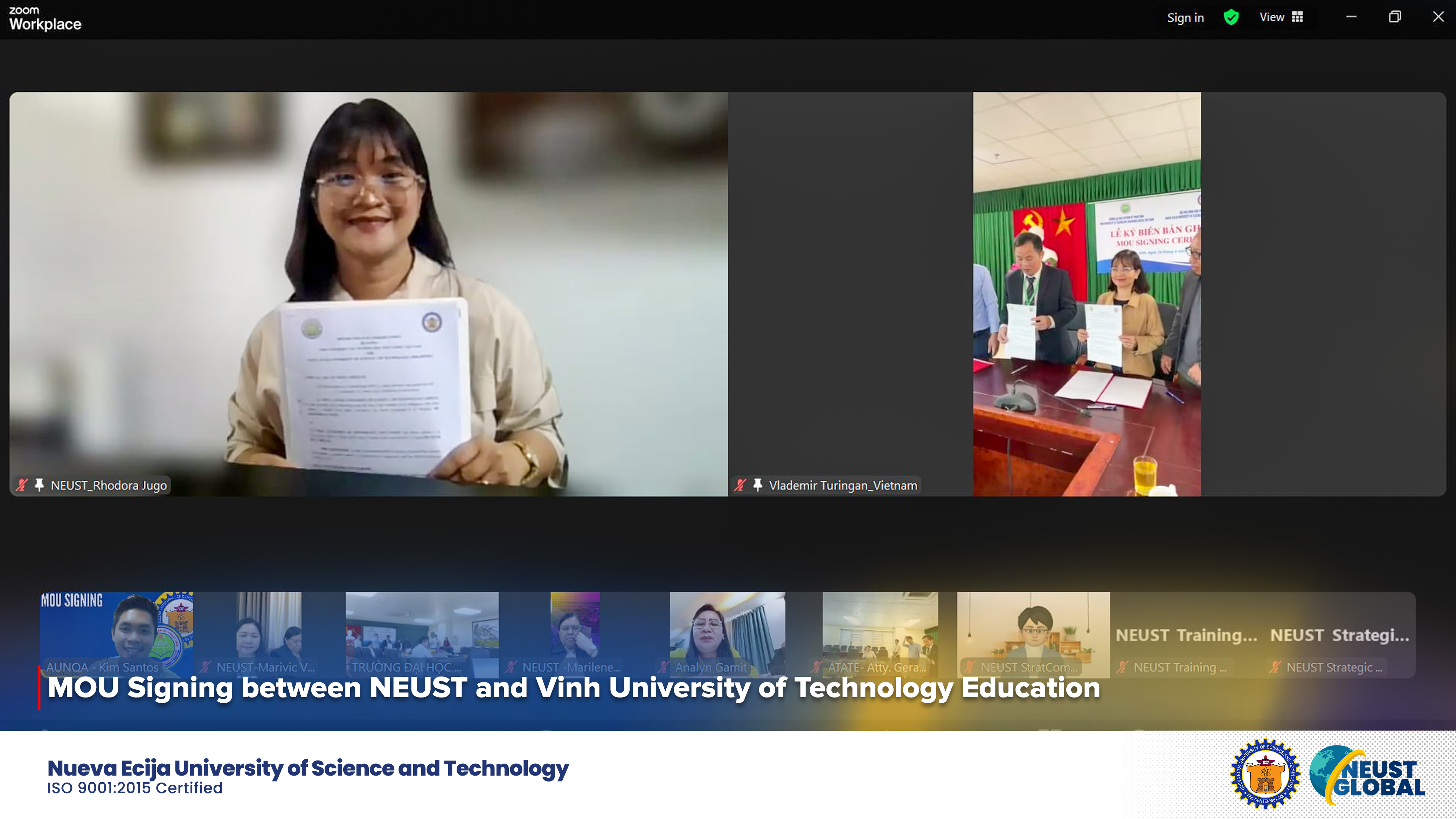Click pin icon beside NEUST_Rhodora Jugo
This screenshot has width=1456, height=819.
[x=39, y=485]
